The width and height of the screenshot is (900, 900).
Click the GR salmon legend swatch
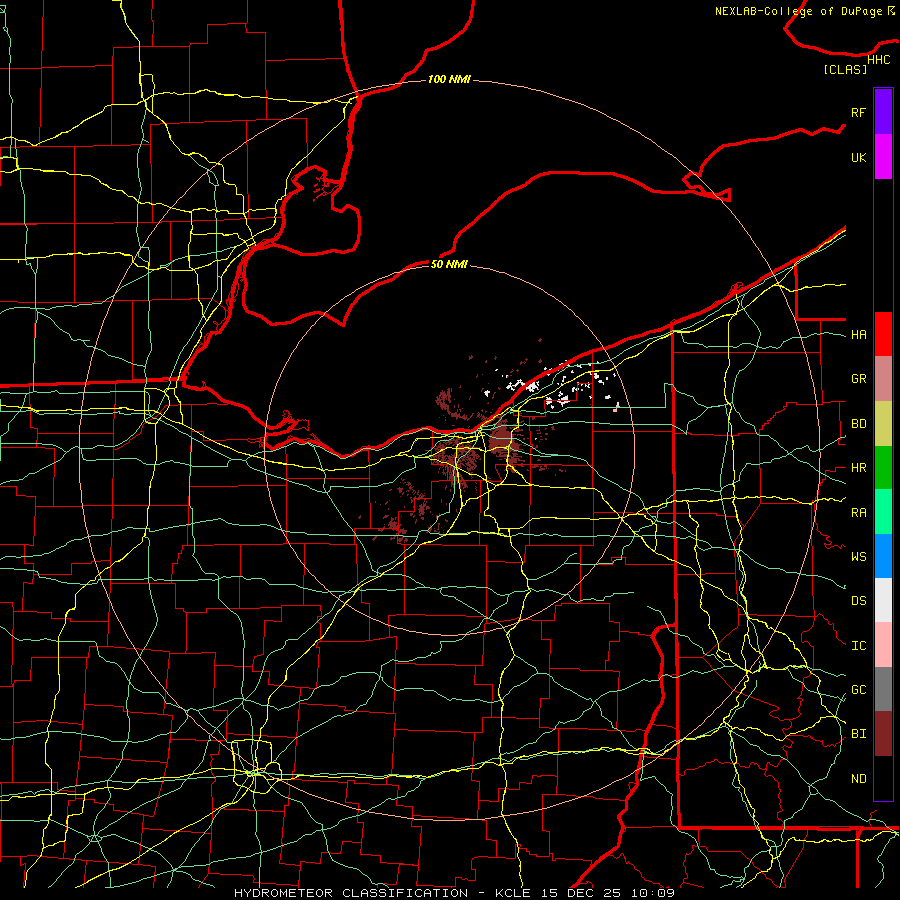point(883,379)
